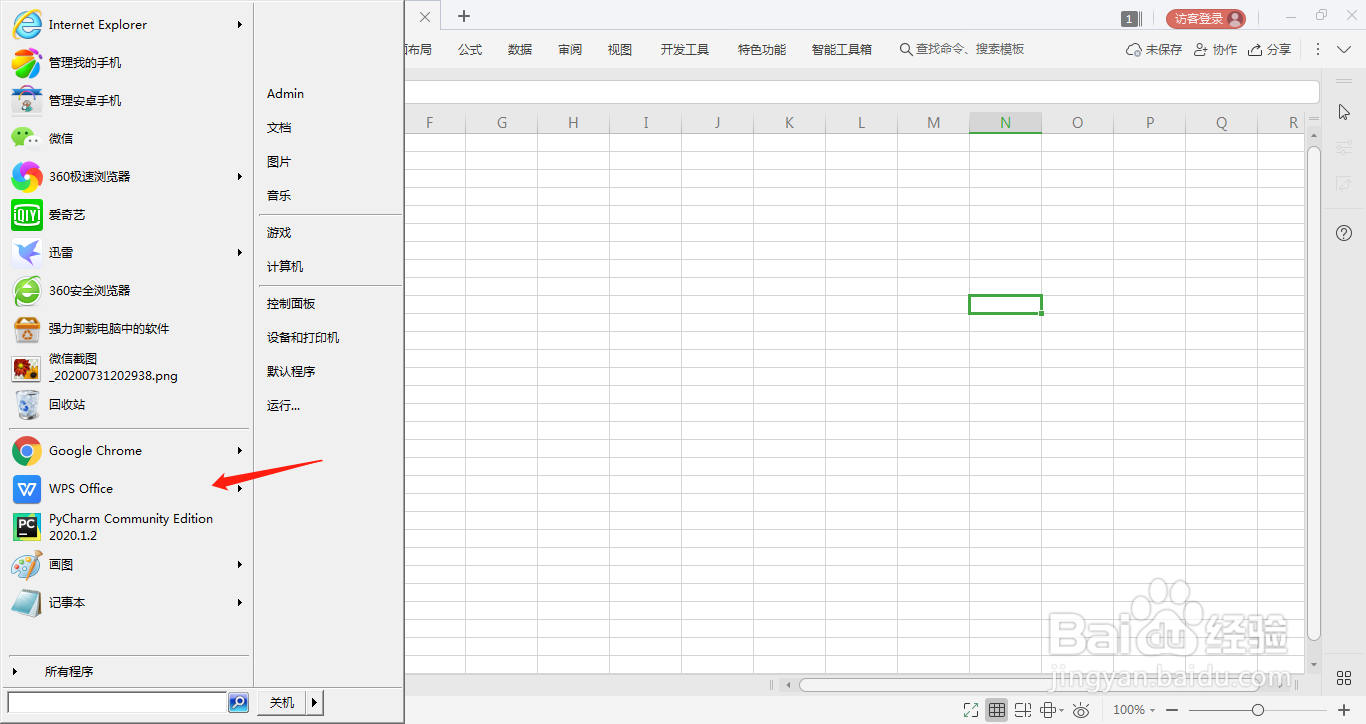Open the 视图 (View) ribbon tab
Screen dimensions: 1366x724
pyautogui.click(x=620, y=49)
